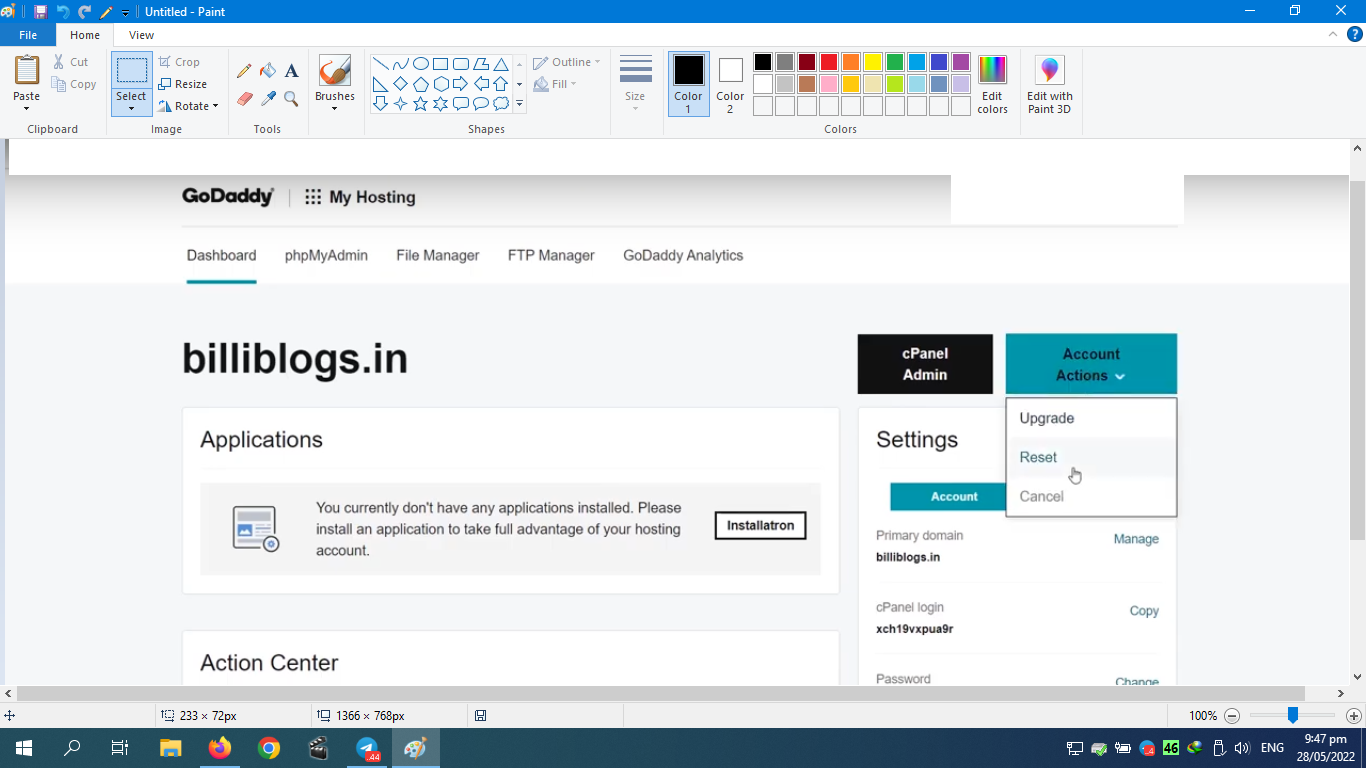Pick the Fill with color bucket tool
This screenshot has height=768, width=1366.
pyautogui.click(x=268, y=71)
